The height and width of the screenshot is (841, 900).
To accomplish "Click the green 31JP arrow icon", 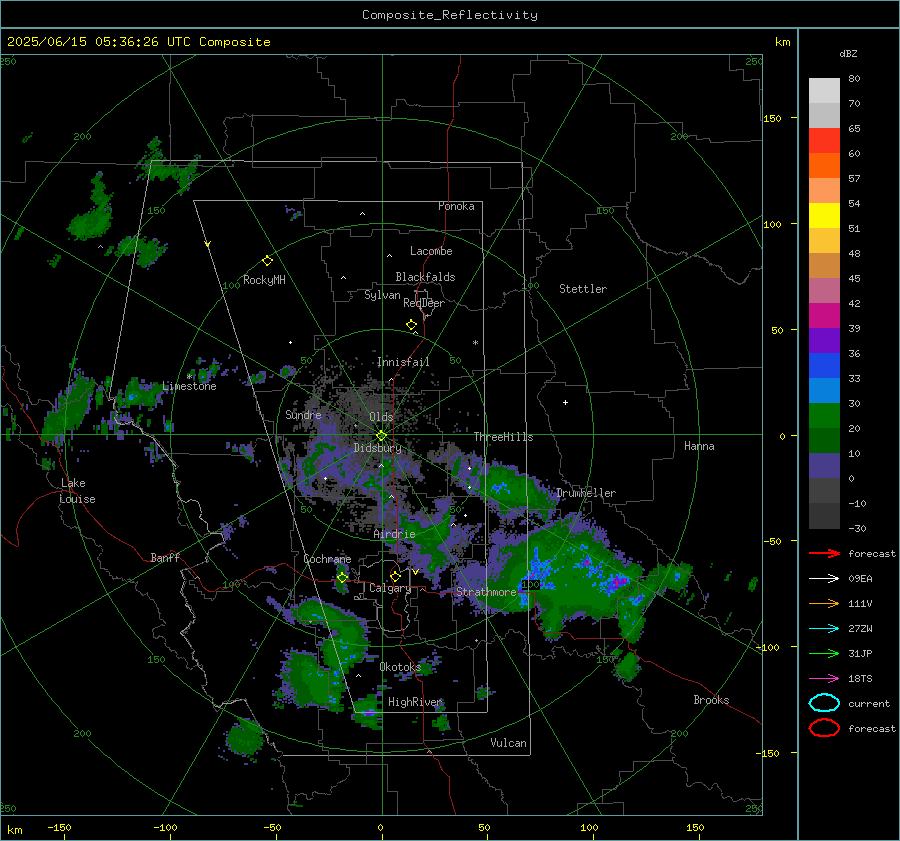I will click(824, 653).
